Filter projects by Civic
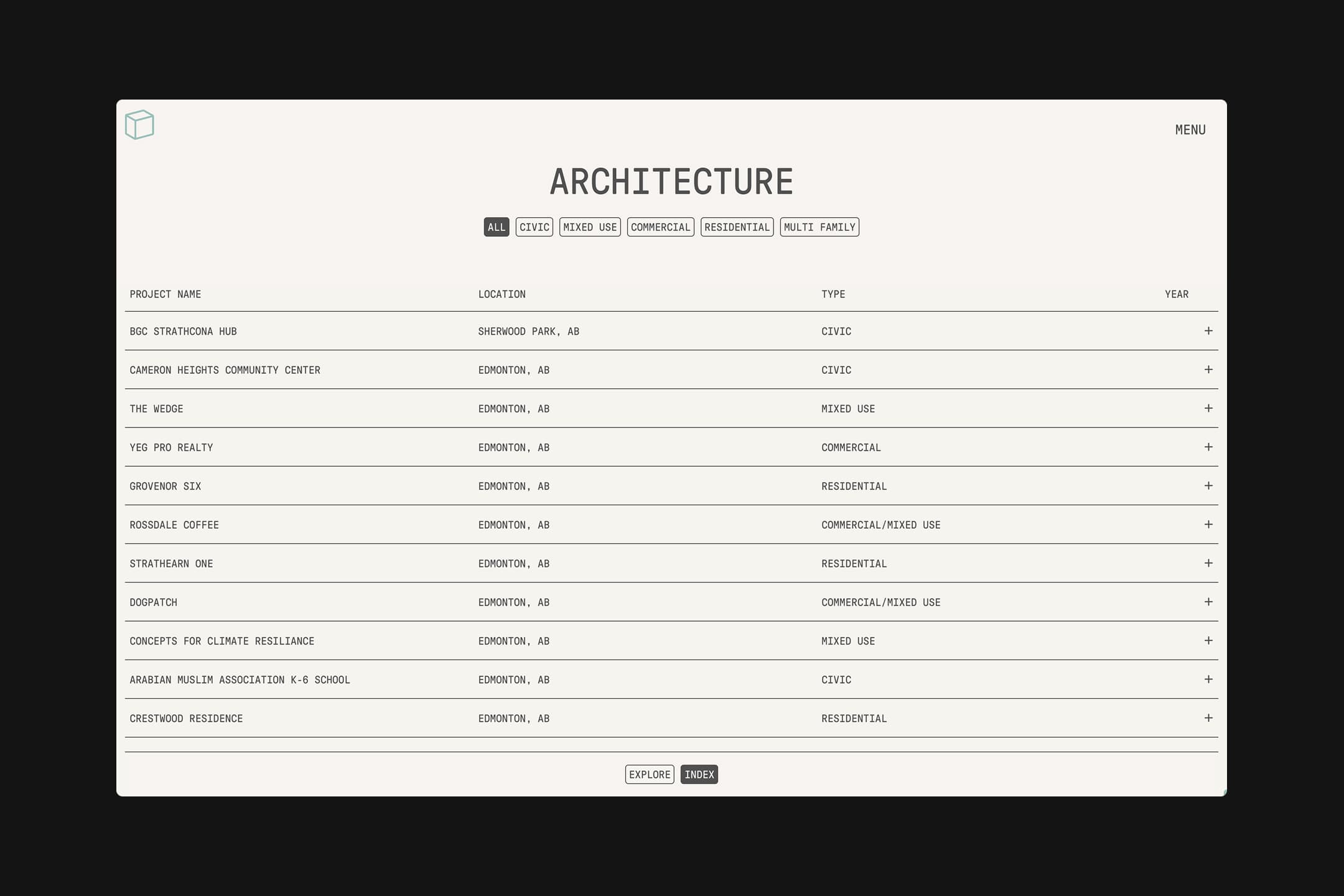Viewport: 1344px width, 896px height. click(534, 227)
